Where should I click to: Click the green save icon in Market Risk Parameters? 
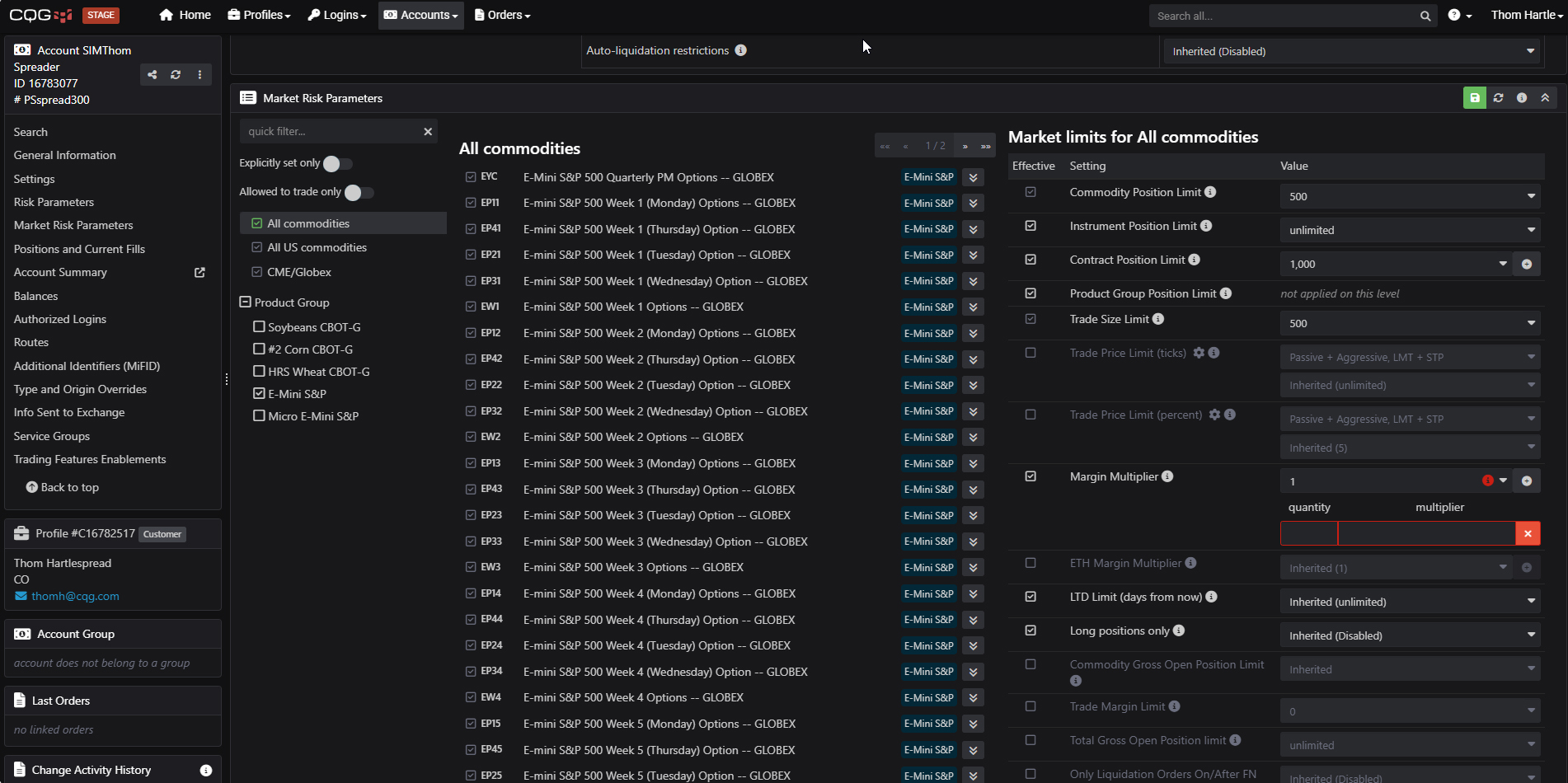pos(1474,98)
